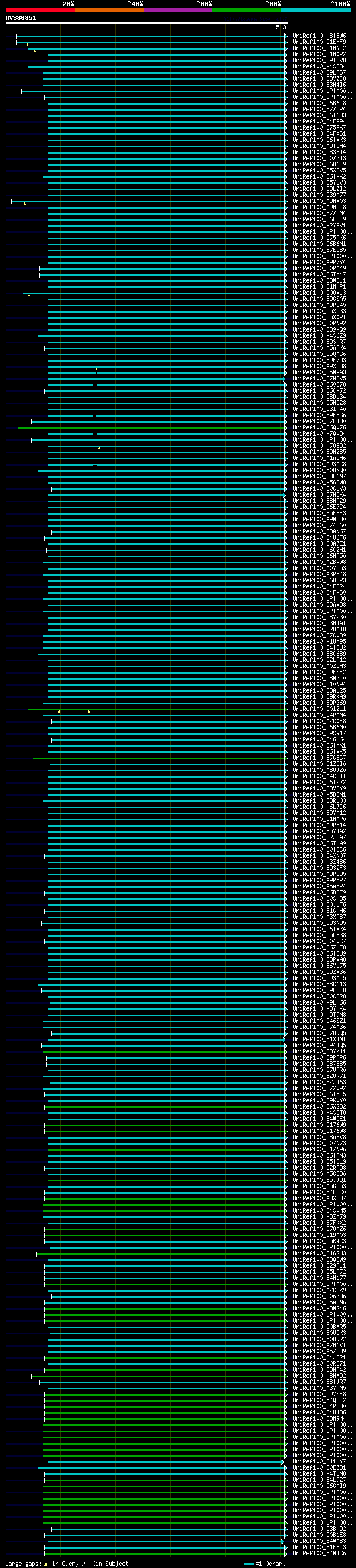Click the white query sequence bar
Image resolution: width=356 pixels, height=1568 pixels.
(147, 22)
